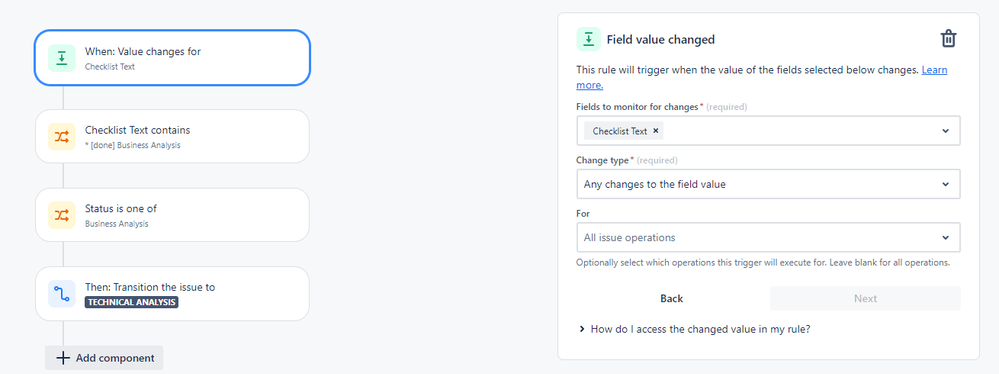Select the Status is one of condition
Screen dimensions: 999x374
172,215
